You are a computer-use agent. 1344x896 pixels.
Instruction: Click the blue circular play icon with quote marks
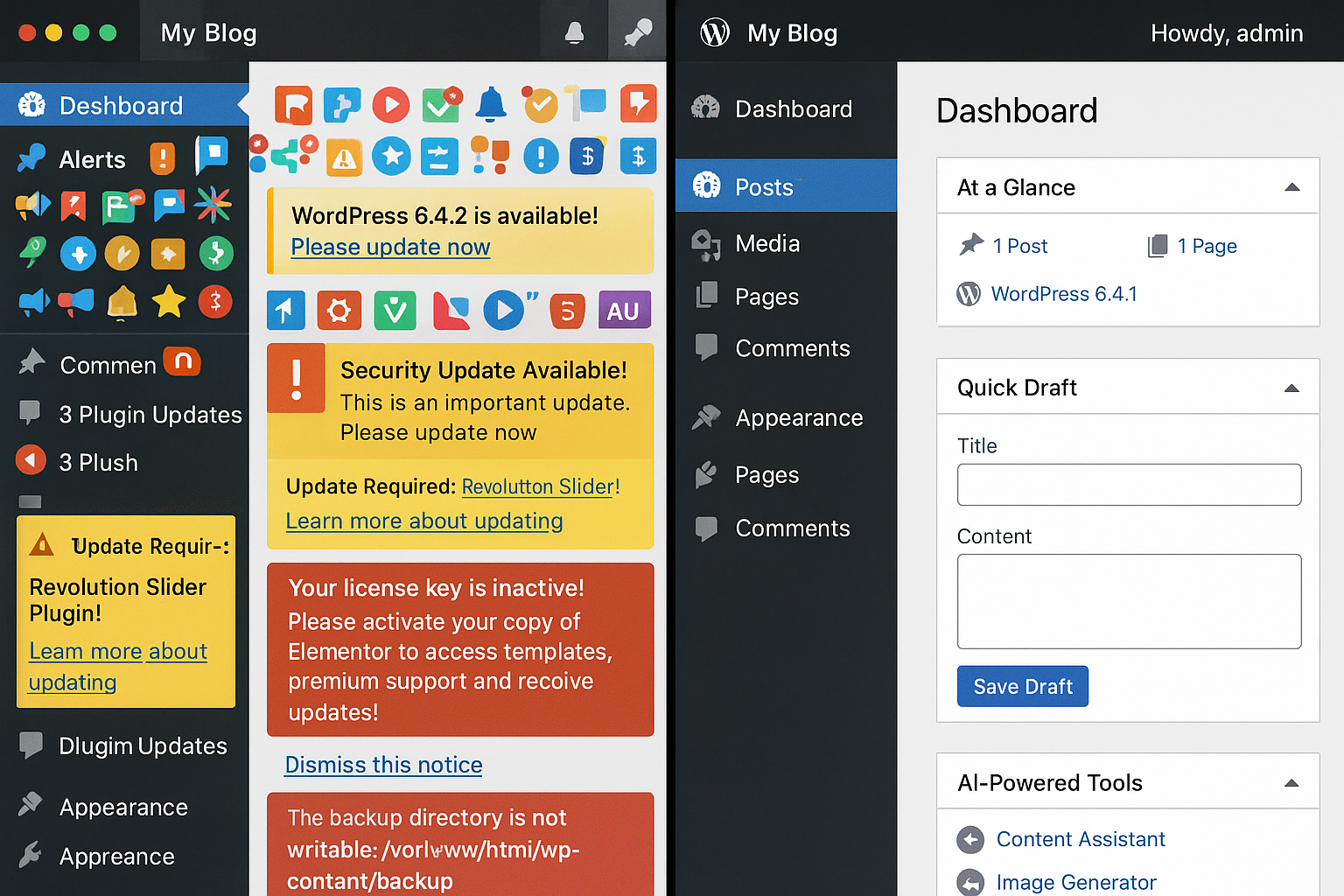[510, 310]
